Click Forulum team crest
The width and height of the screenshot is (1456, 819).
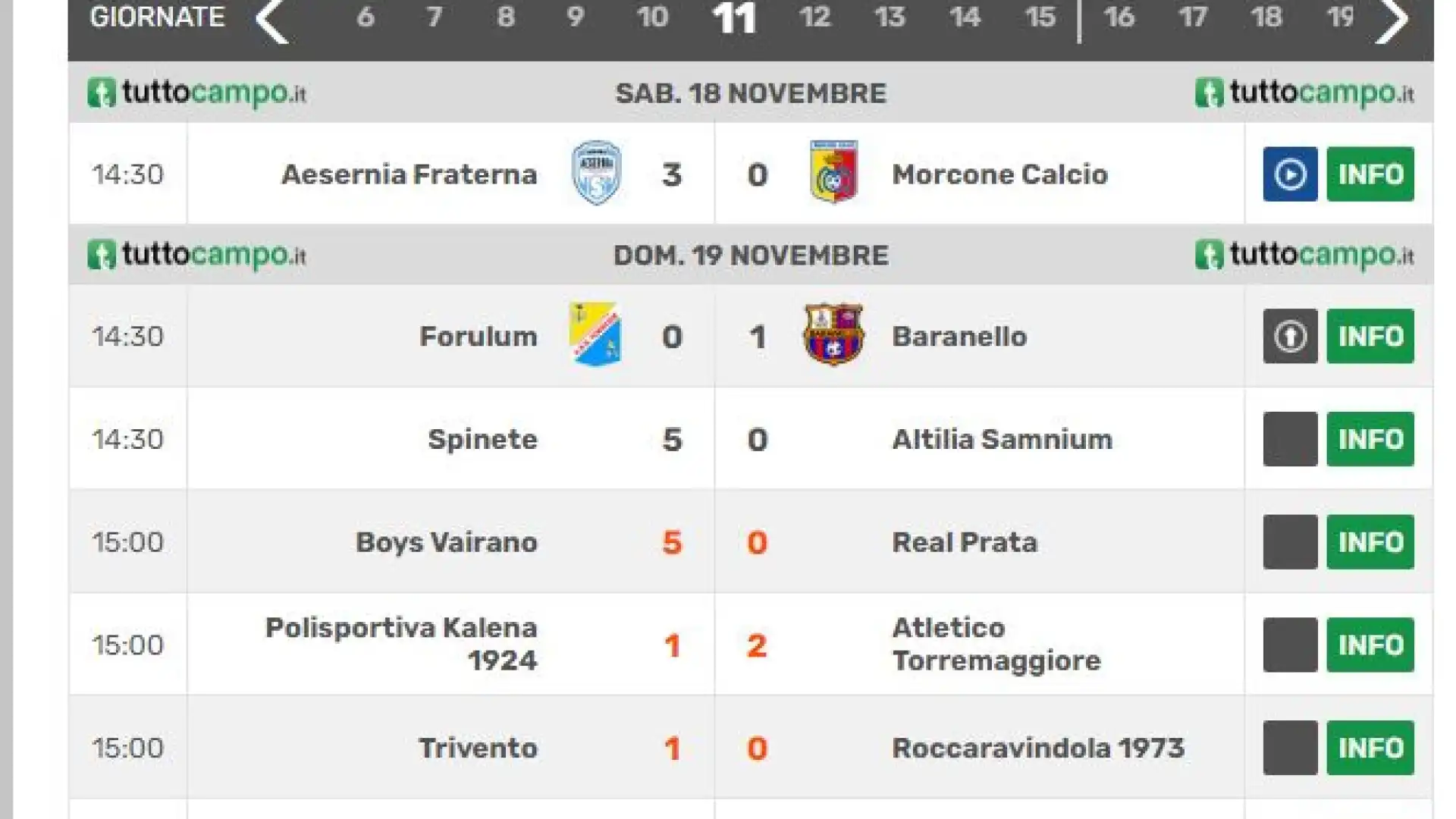coord(595,334)
